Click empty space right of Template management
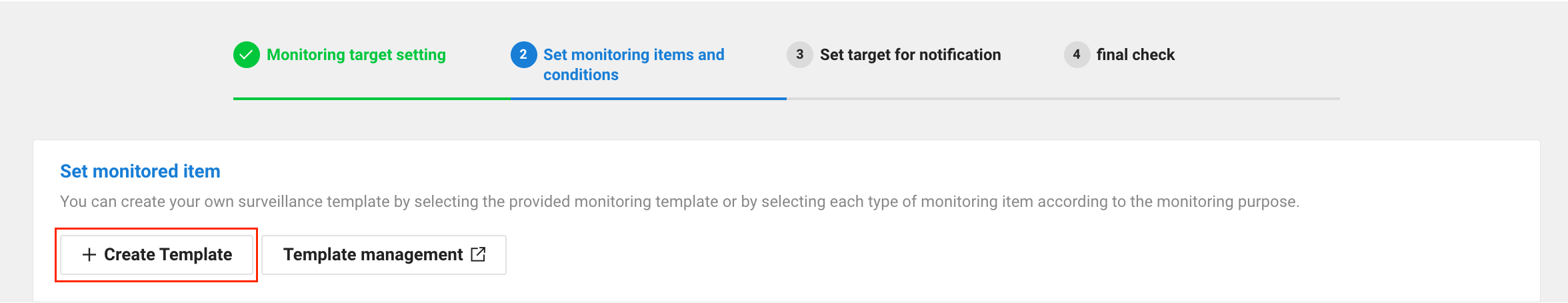Image resolution: width=1568 pixels, height=303 pixels. (x=933, y=255)
